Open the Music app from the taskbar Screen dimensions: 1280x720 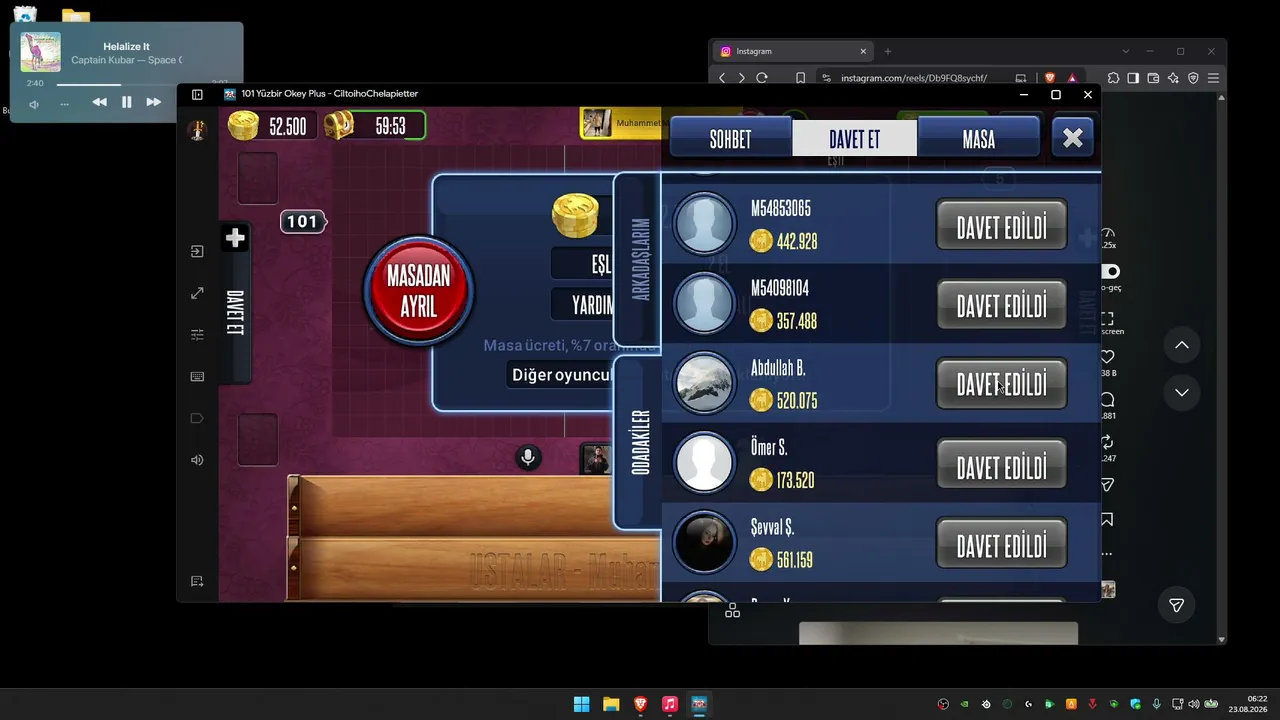tap(670, 704)
